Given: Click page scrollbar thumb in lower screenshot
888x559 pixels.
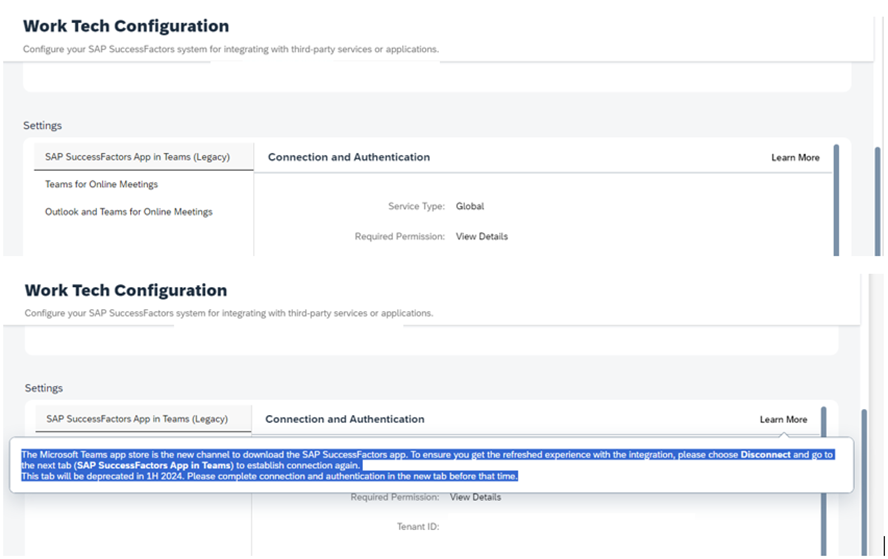Looking at the screenshot, I should coord(864,481).
